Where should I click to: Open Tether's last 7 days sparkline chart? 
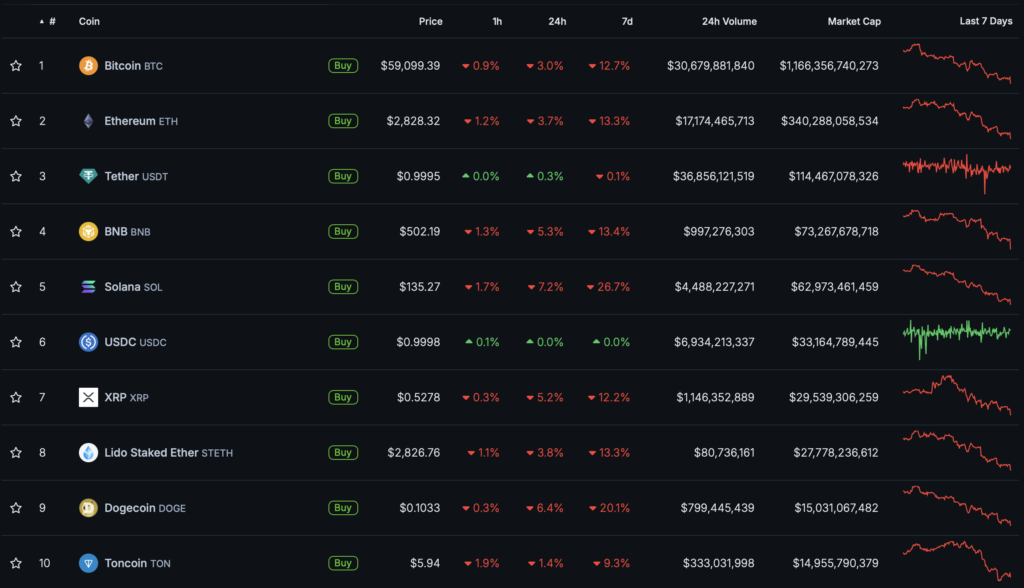[956, 170]
